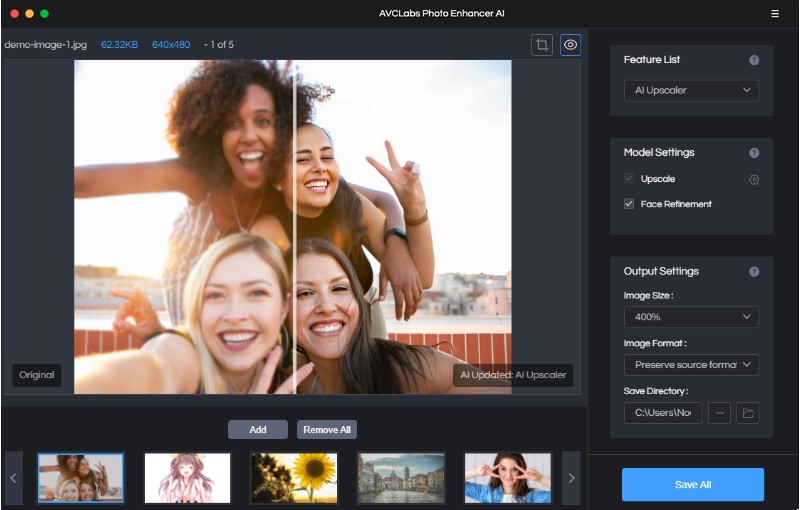Click the Save Directory path field
This screenshot has height=510, width=800.
point(663,413)
